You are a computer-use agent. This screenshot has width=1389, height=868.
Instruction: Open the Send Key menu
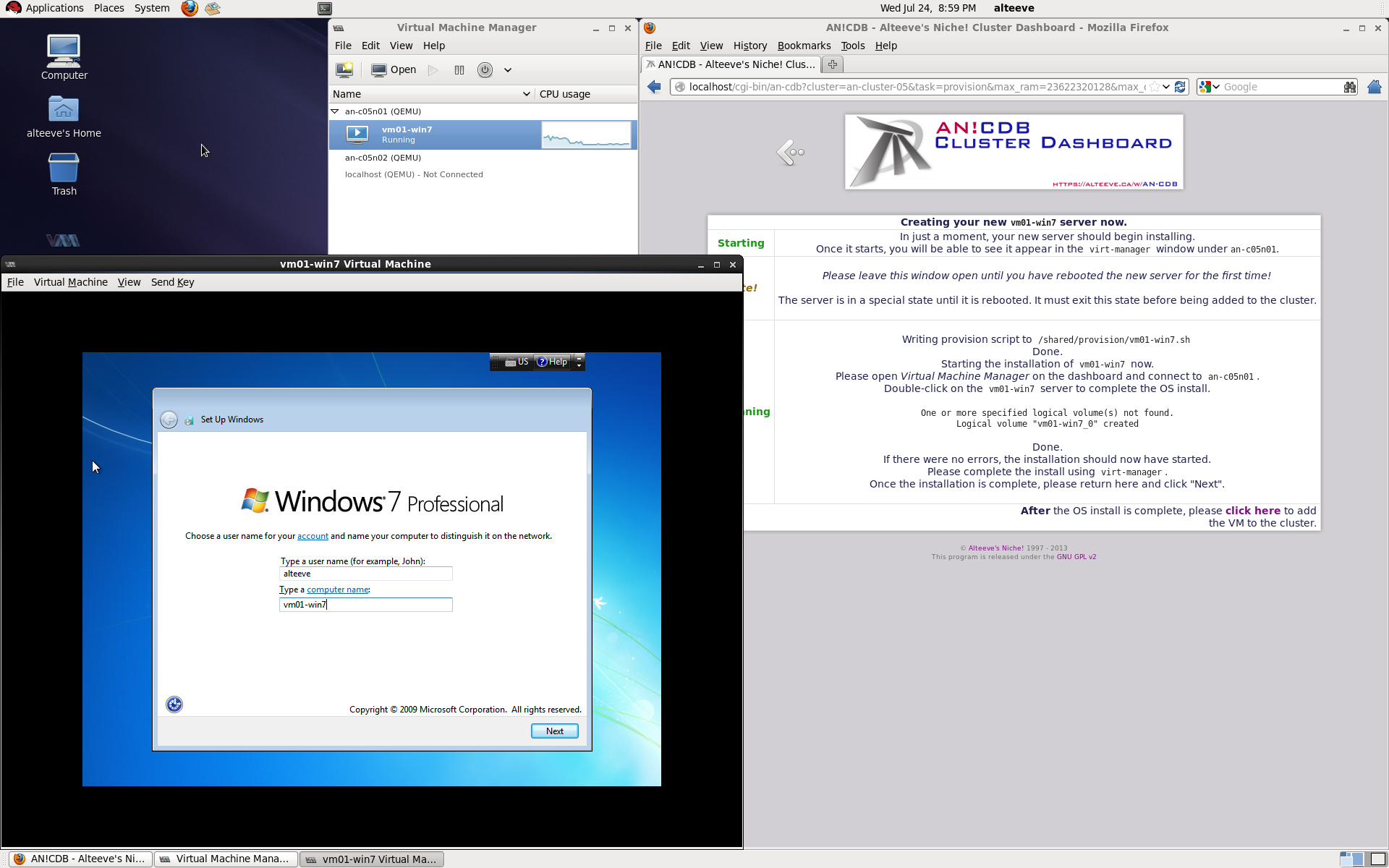172,282
